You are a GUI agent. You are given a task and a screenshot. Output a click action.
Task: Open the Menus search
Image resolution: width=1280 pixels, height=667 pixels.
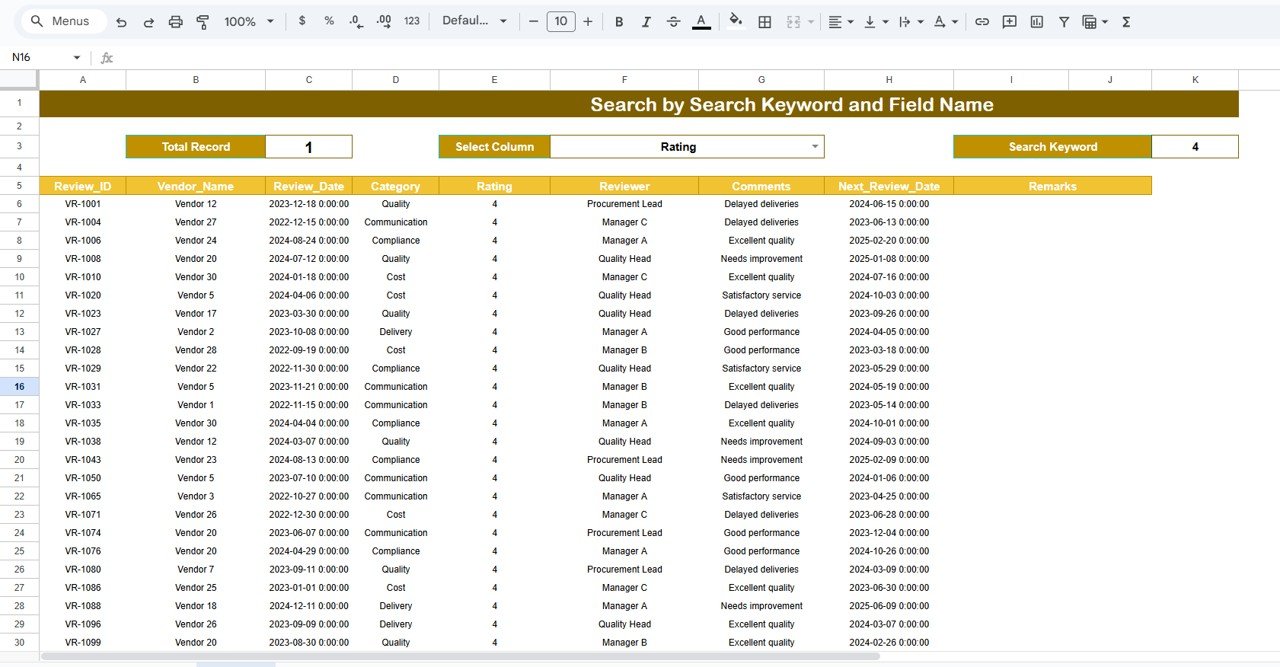(60, 20)
